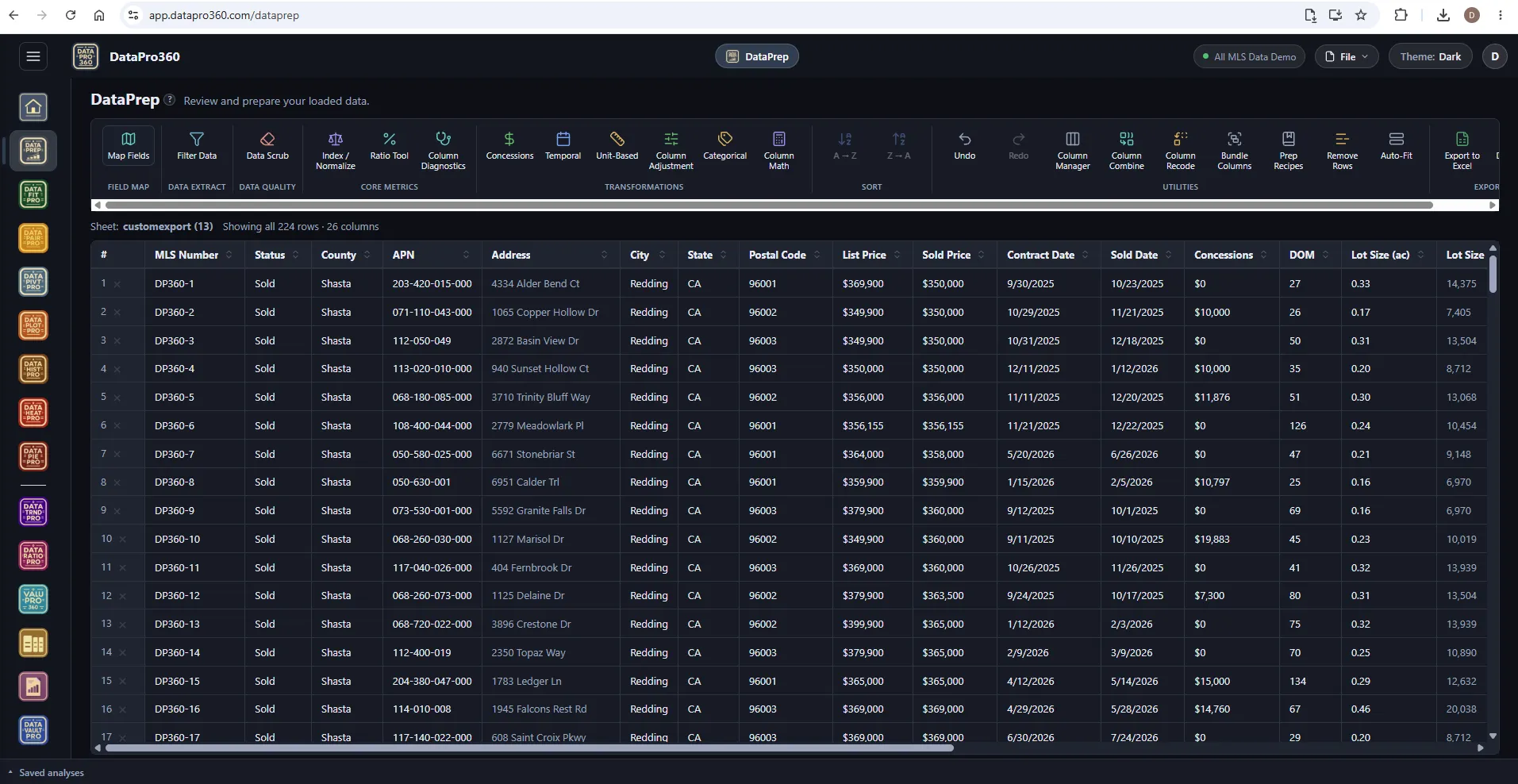1518x784 pixels.
Task: Open the Column Manager
Action: 1073,151
